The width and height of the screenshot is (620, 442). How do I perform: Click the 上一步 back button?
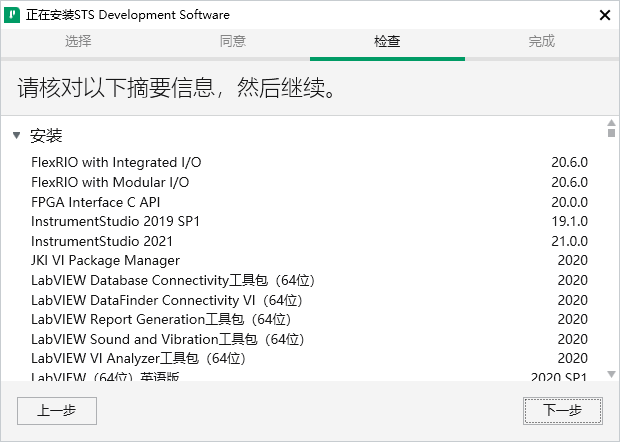57,411
